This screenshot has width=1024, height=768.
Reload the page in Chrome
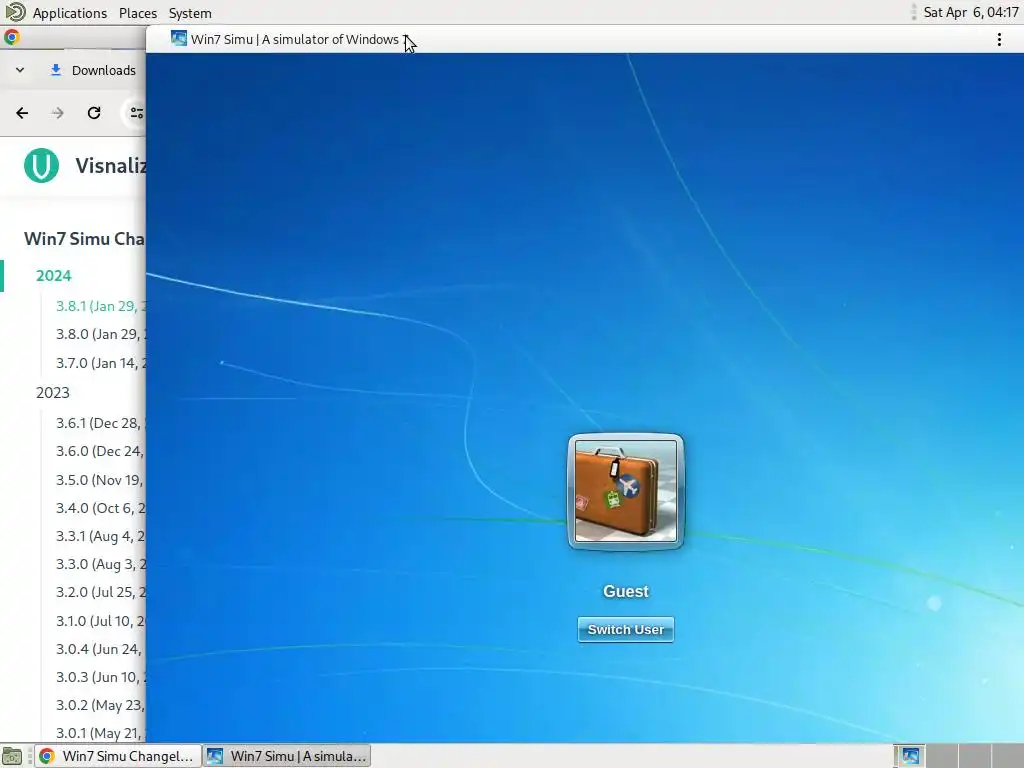[x=94, y=113]
